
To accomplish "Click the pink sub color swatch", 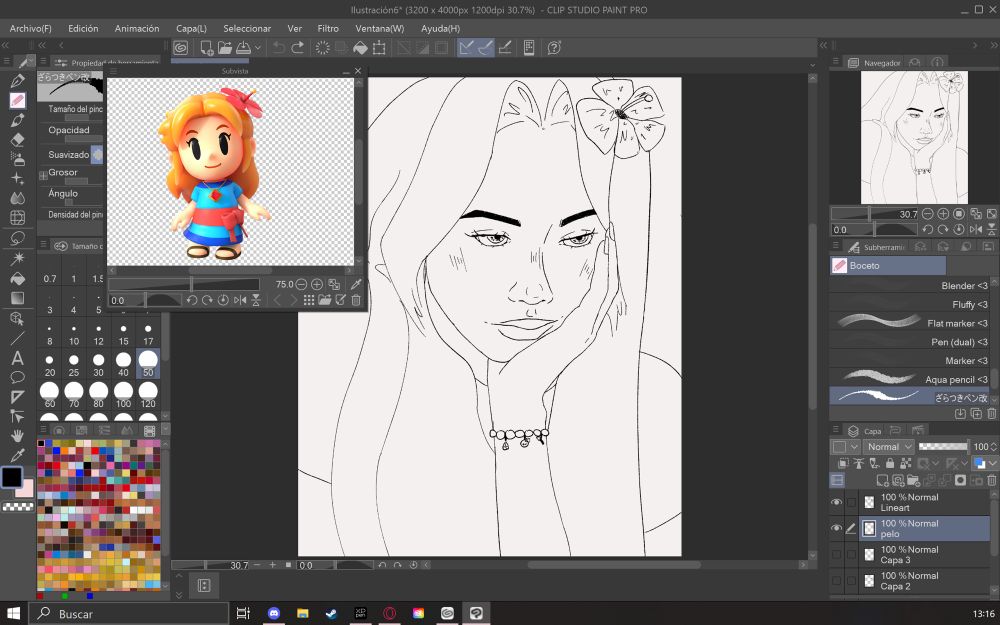I will point(26,490).
